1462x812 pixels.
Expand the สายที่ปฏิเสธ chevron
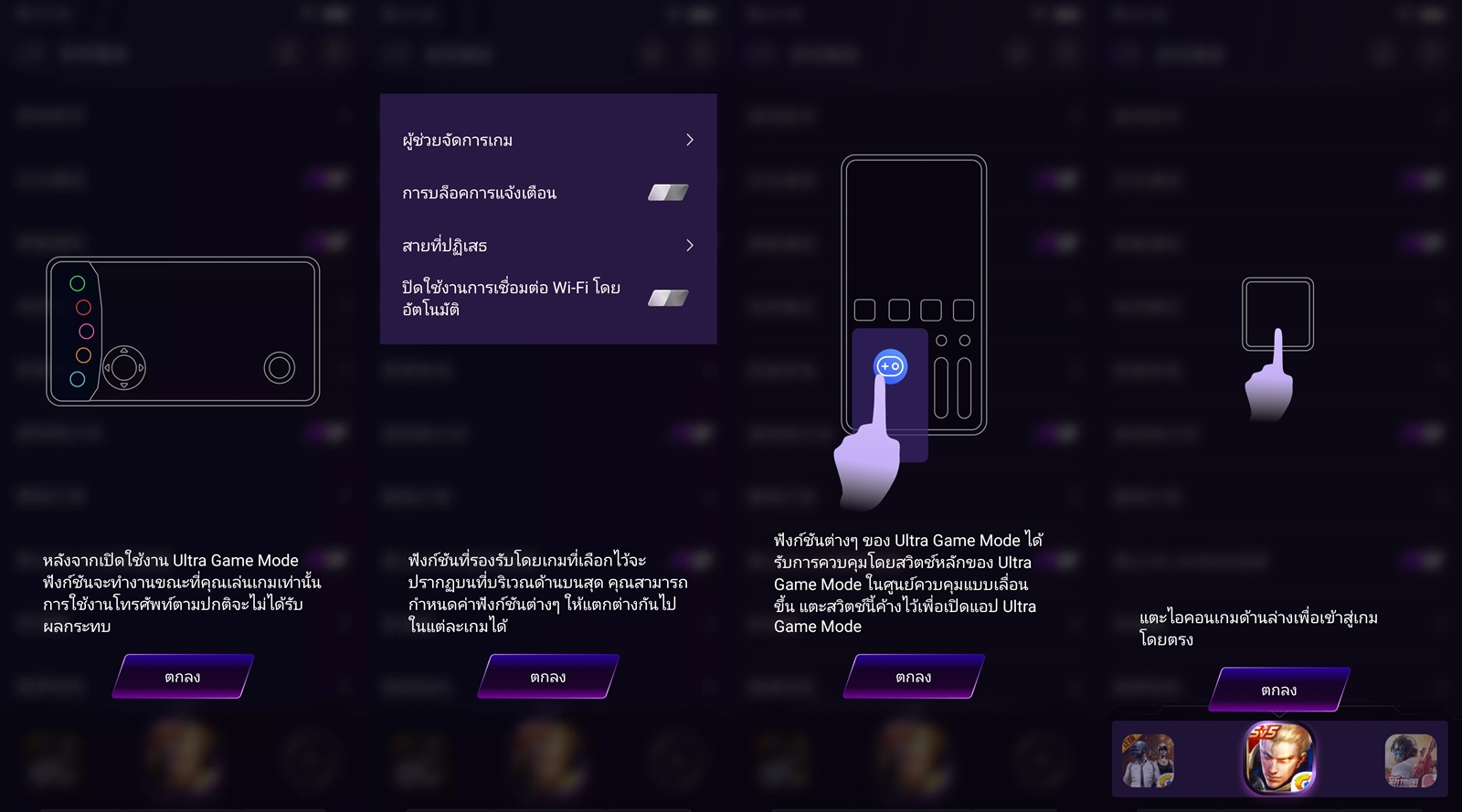point(690,246)
